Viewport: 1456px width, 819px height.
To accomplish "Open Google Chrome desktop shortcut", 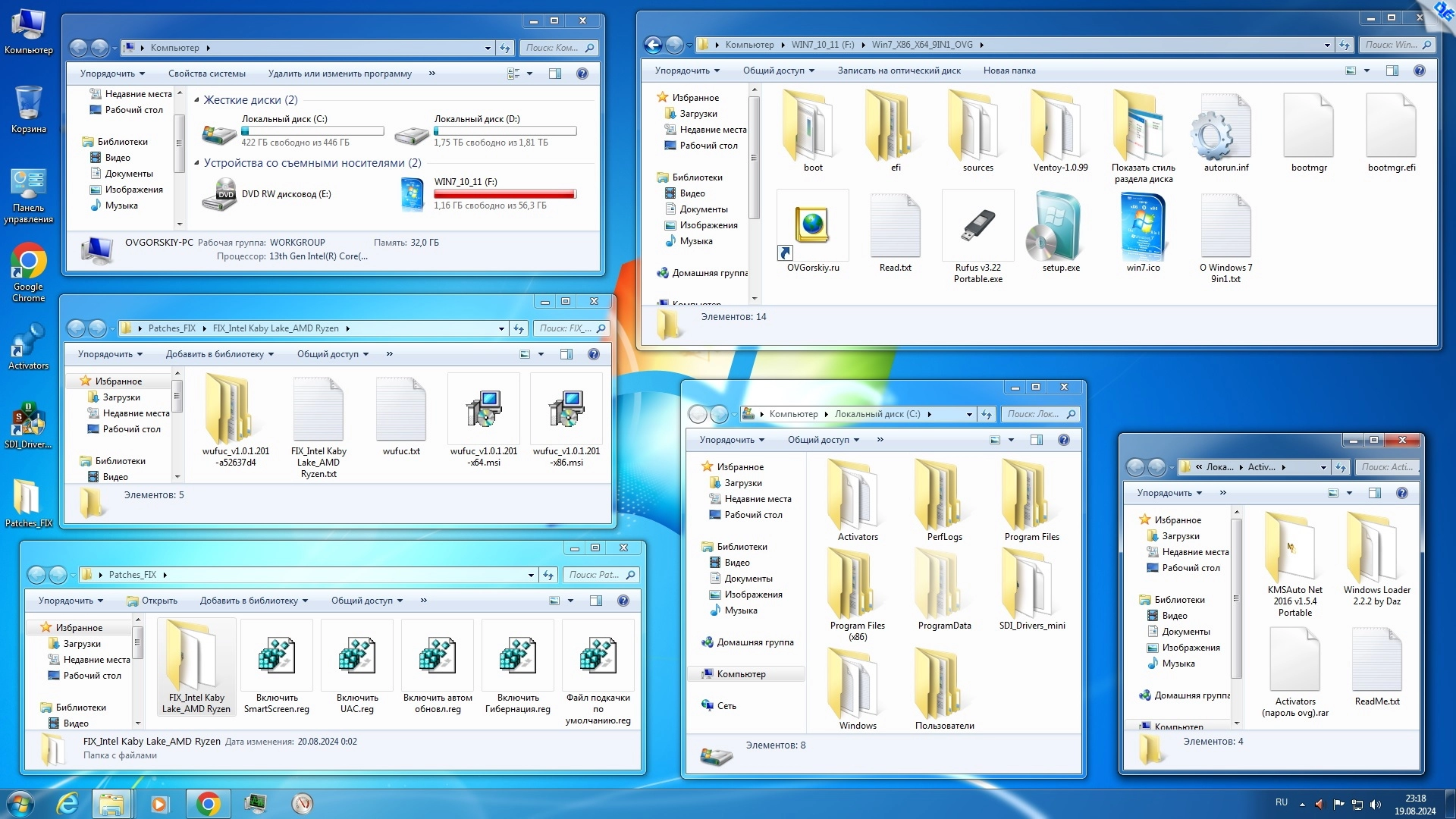I will point(28,262).
